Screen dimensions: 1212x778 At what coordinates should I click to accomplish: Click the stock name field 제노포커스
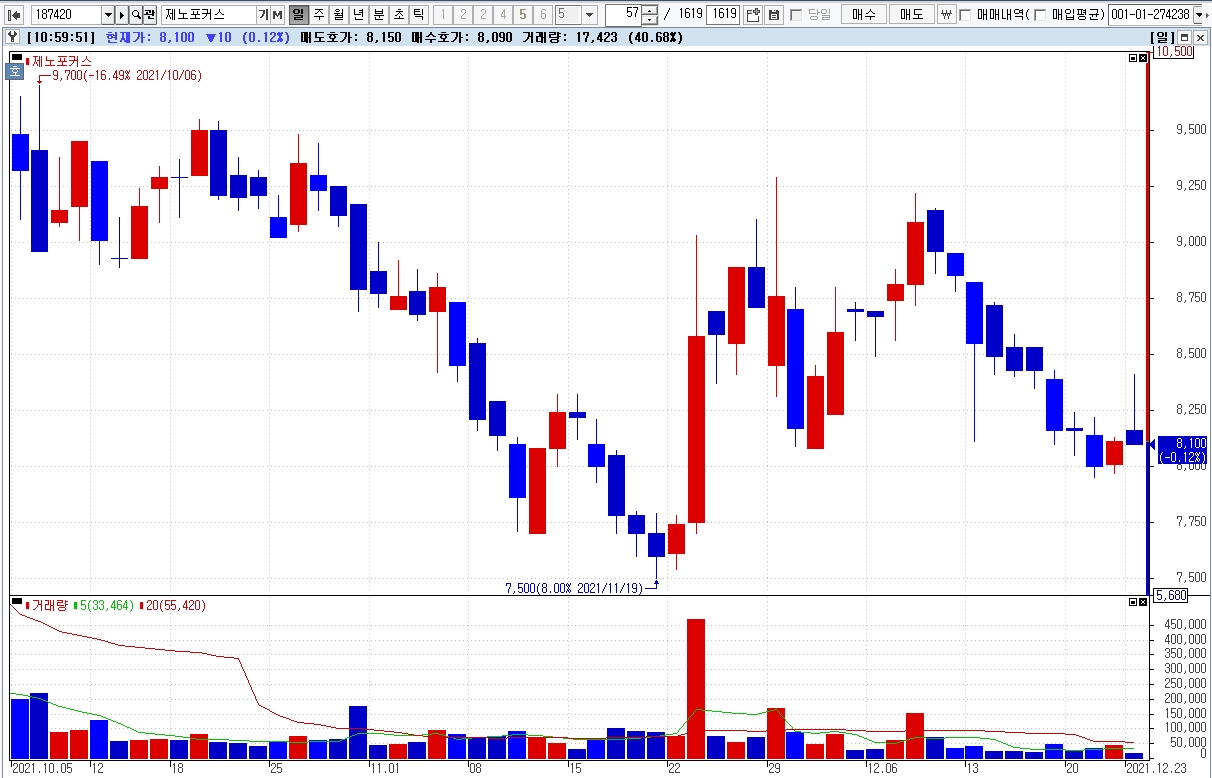point(208,15)
